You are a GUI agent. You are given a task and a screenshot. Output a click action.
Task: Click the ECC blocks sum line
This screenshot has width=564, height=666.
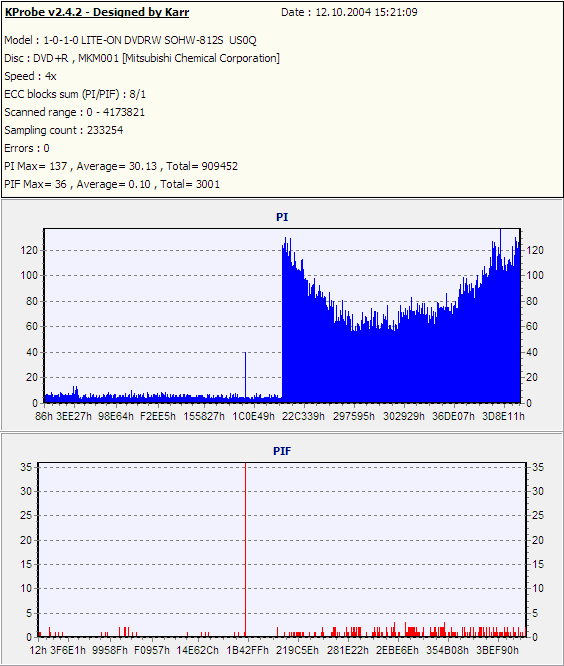pyautogui.click(x=75, y=94)
